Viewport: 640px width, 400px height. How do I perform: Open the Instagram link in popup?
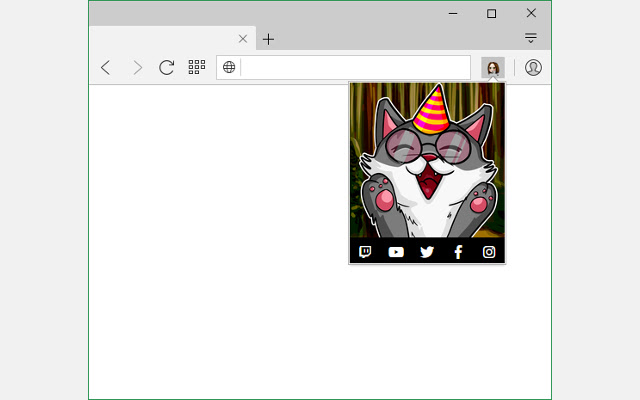(x=489, y=252)
